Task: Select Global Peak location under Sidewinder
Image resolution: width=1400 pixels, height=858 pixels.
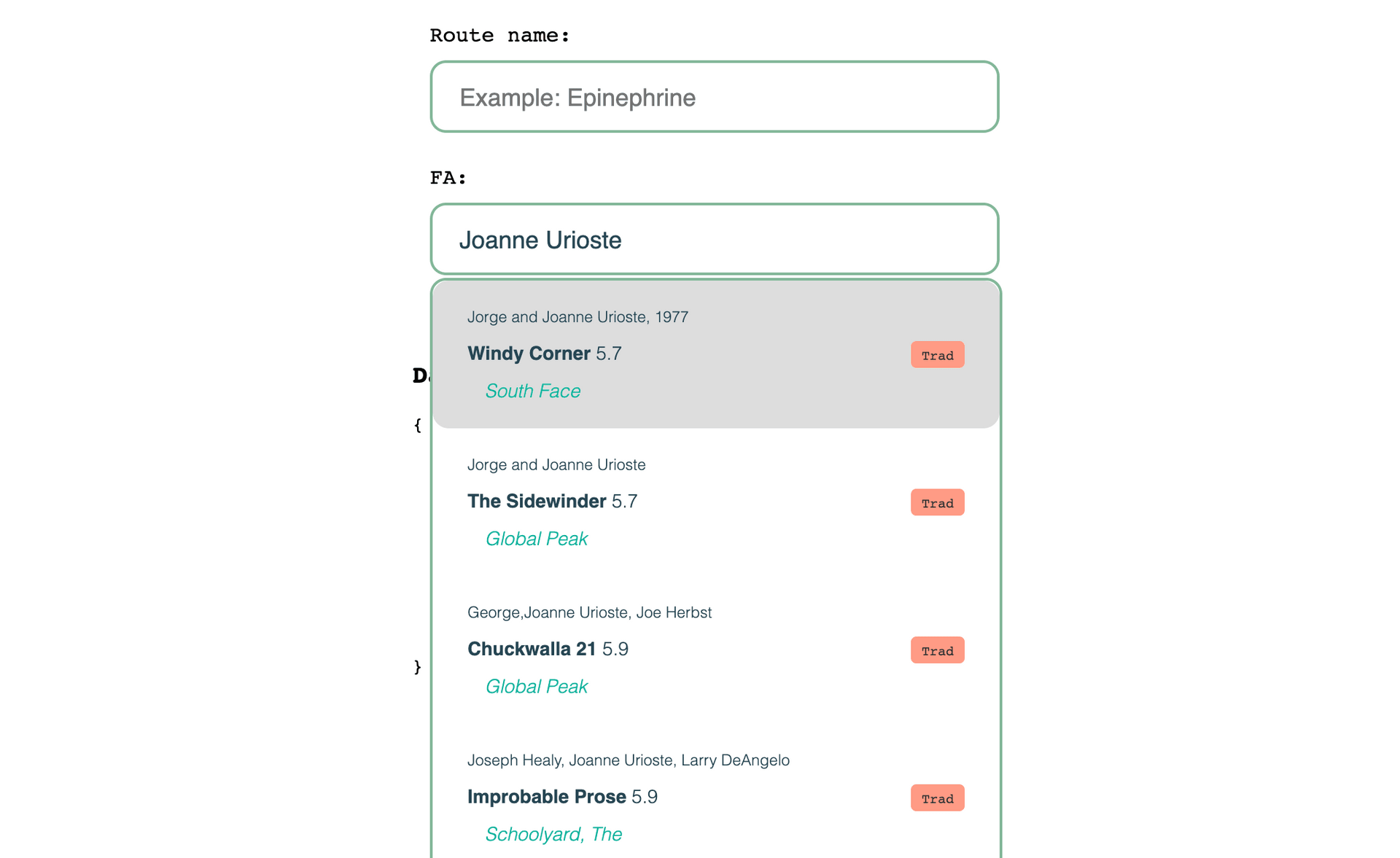Action: click(537, 538)
